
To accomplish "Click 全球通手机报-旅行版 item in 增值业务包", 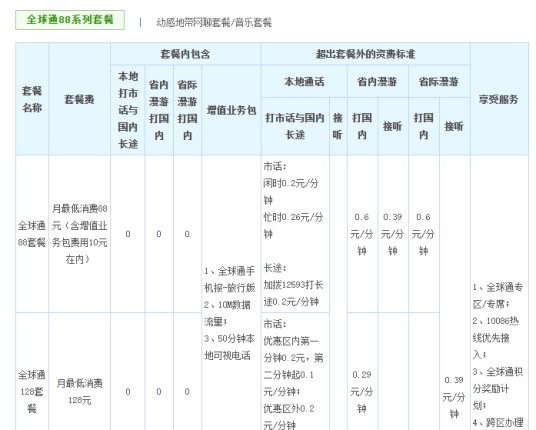I will (230, 279).
